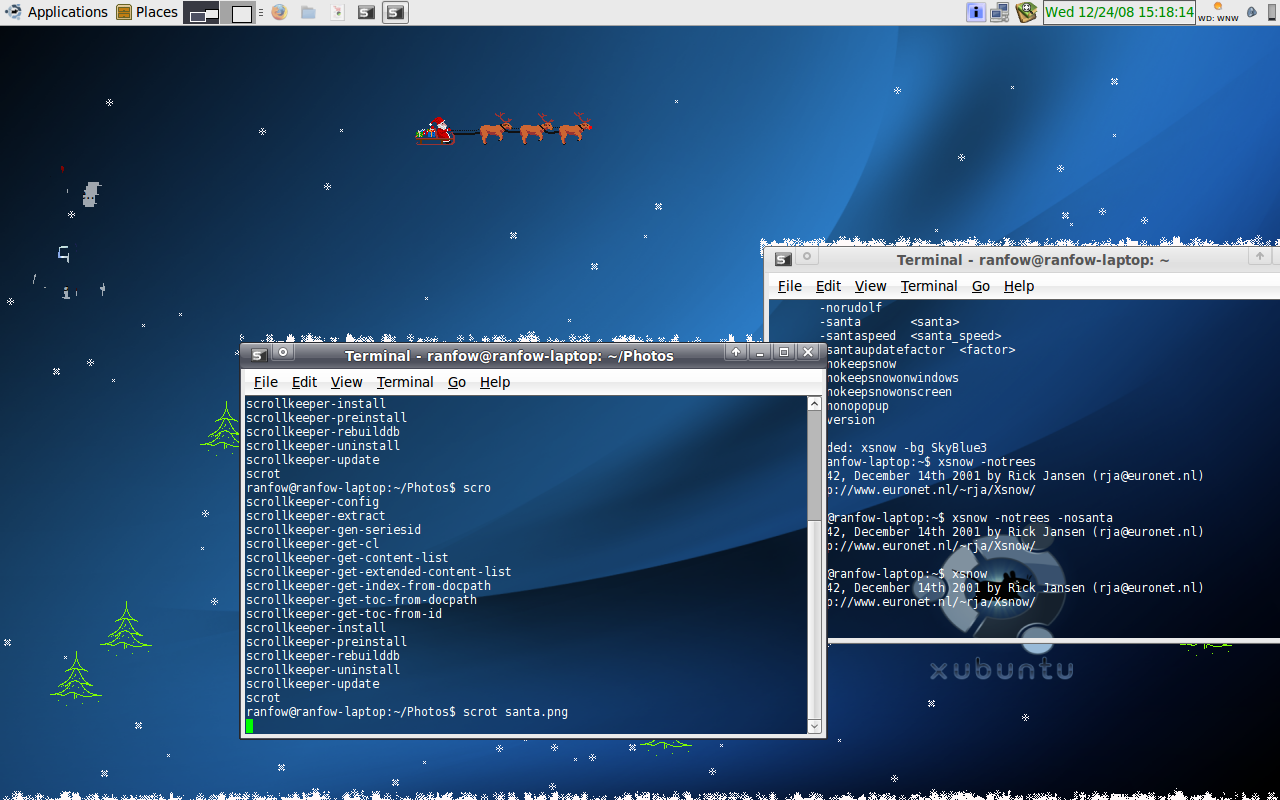Open the weather applet showing WD: WNW
The width and height of the screenshot is (1280, 800).
point(1218,12)
